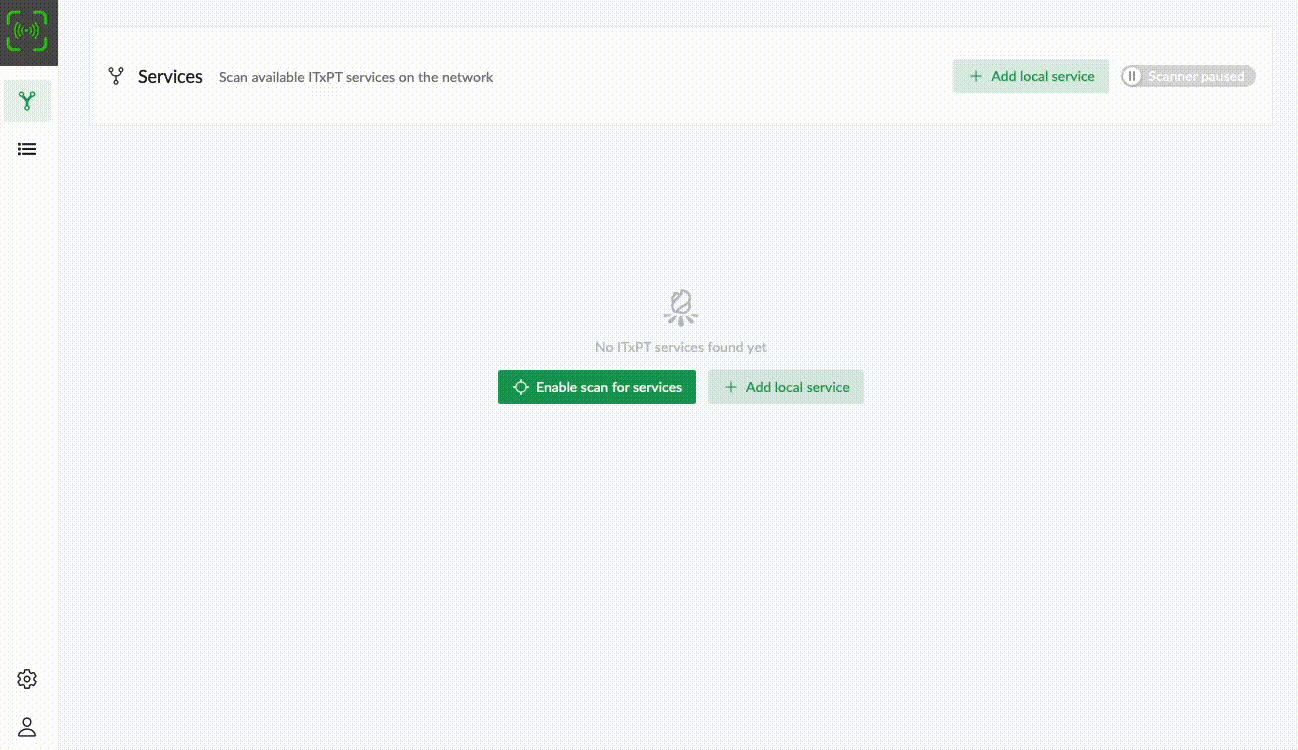Click the Services branch icon in header
1298x750 pixels.
click(x=116, y=76)
